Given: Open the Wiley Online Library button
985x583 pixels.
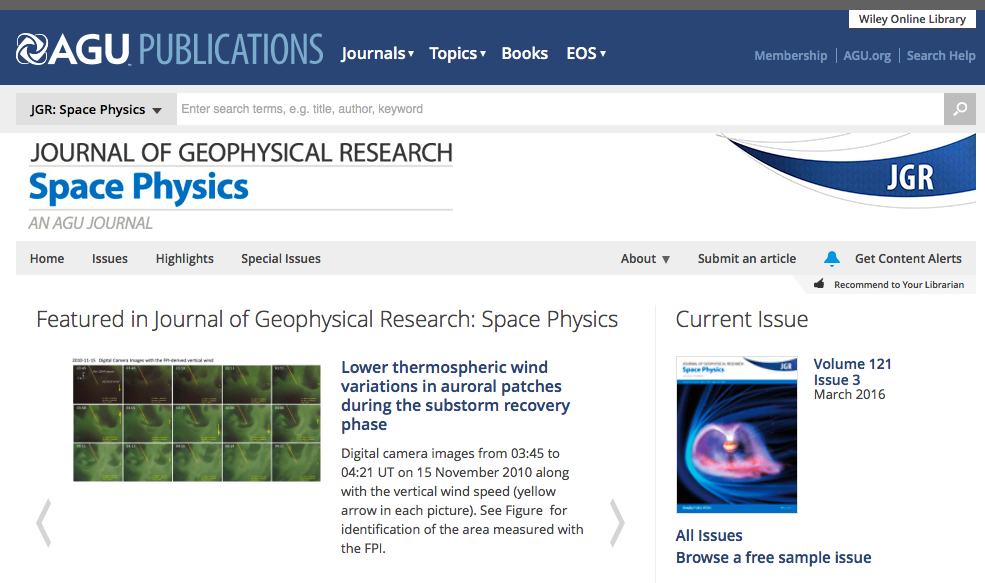Looking at the screenshot, I should click(x=912, y=19).
